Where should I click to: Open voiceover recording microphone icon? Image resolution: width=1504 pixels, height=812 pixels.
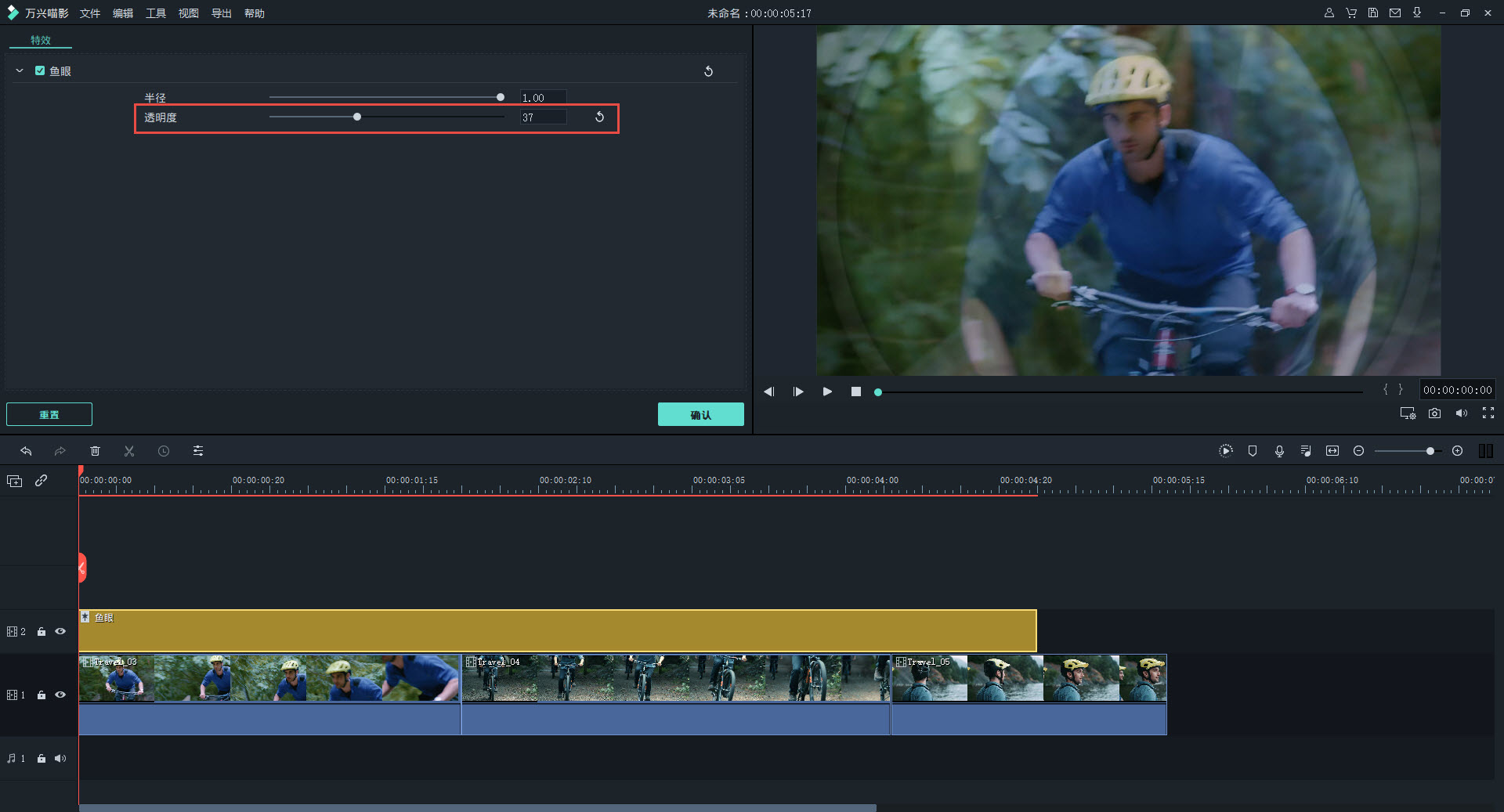1279,451
